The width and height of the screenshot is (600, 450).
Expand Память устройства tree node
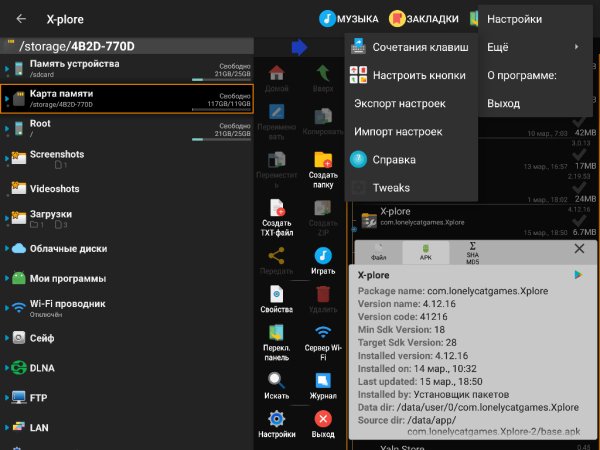(7, 69)
